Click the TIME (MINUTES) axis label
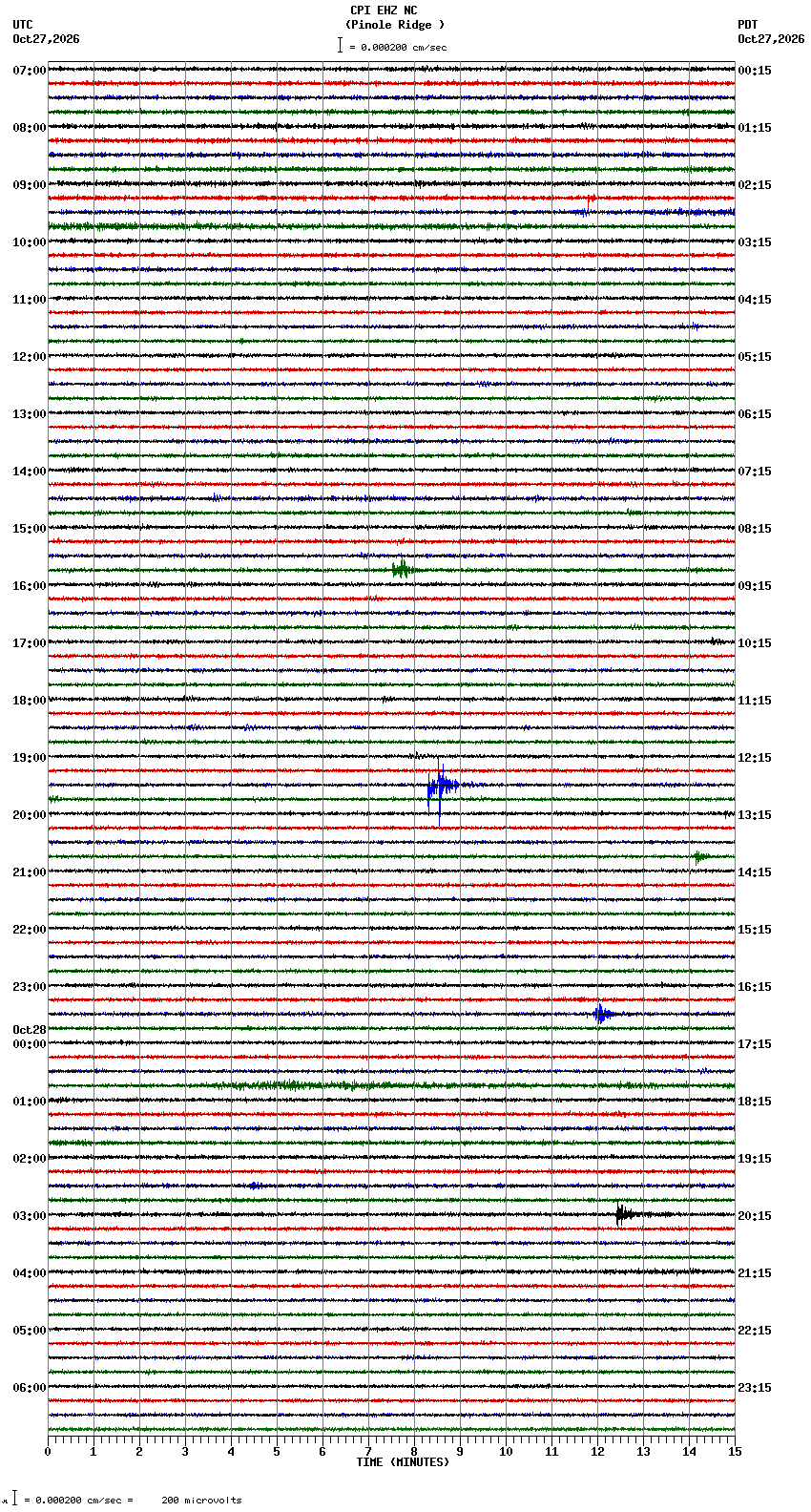 coord(403,1462)
